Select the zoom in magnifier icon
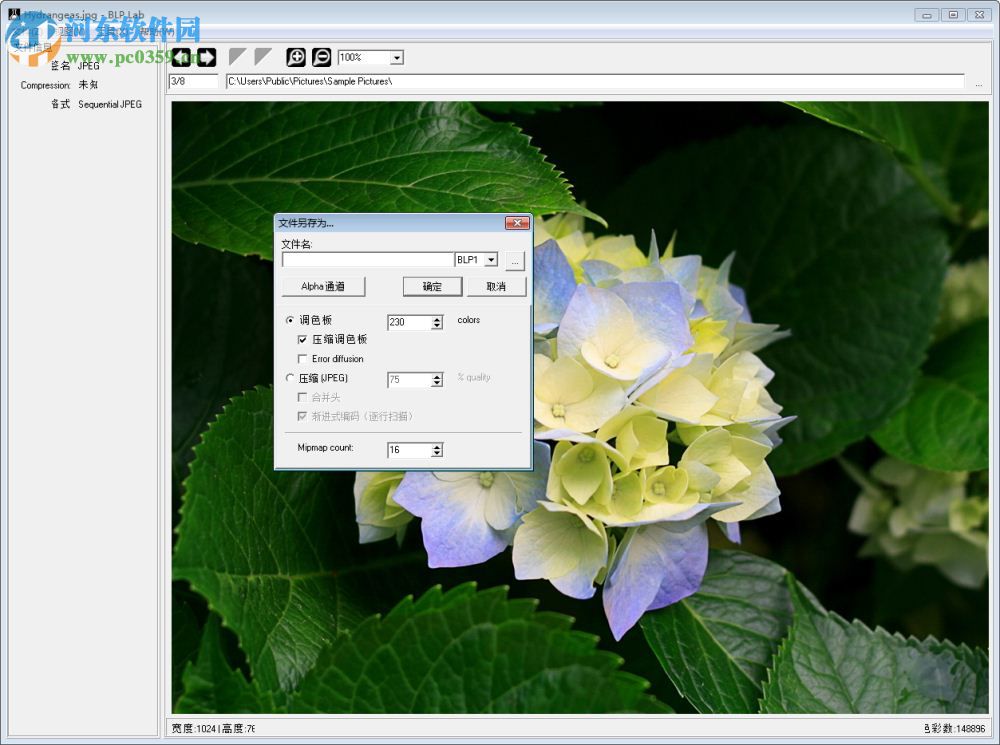Image resolution: width=1000 pixels, height=745 pixels. (295, 57)
